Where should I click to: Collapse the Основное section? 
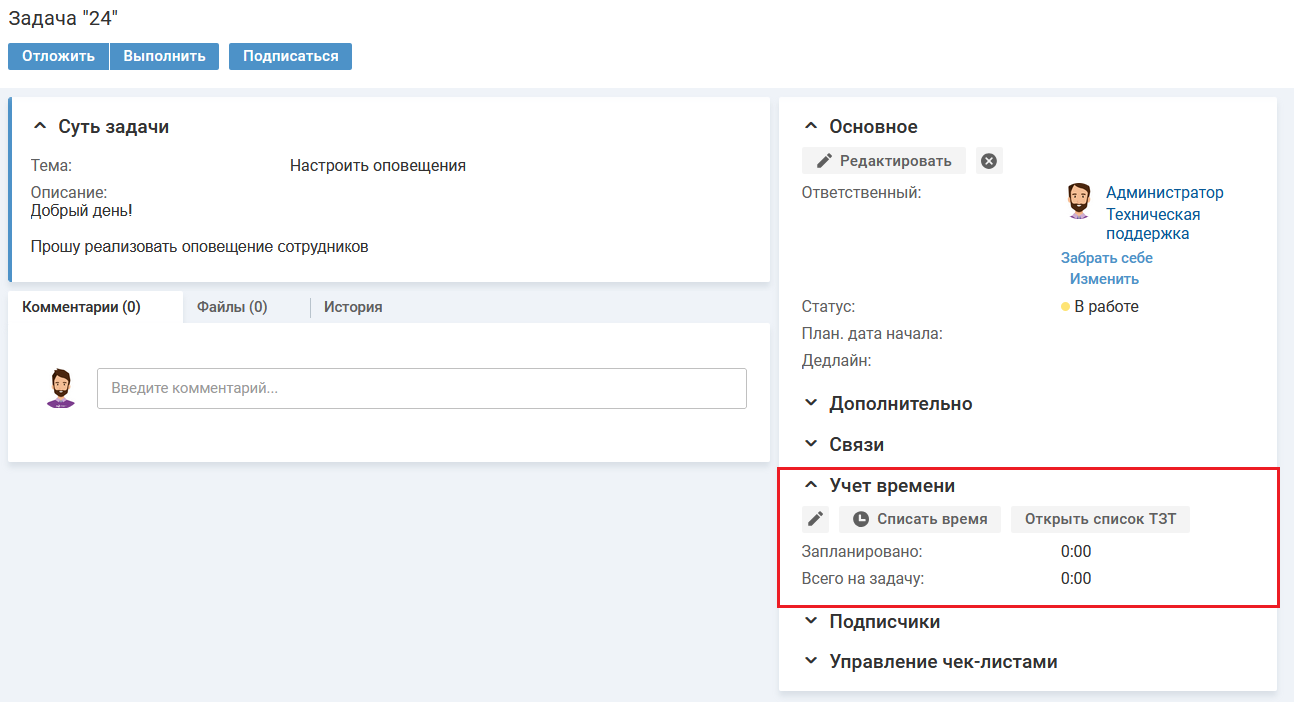click(811, 127)
